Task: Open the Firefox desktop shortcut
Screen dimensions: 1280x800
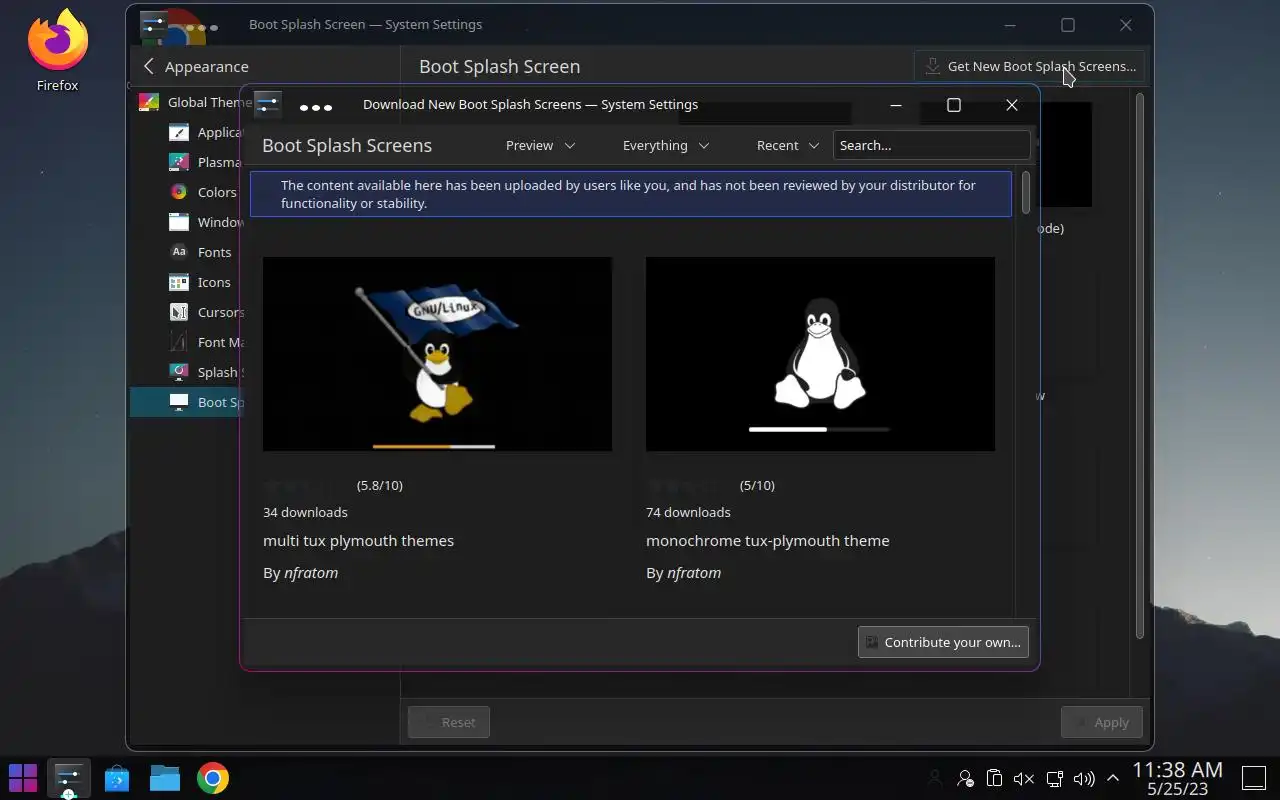Action: 58,50
